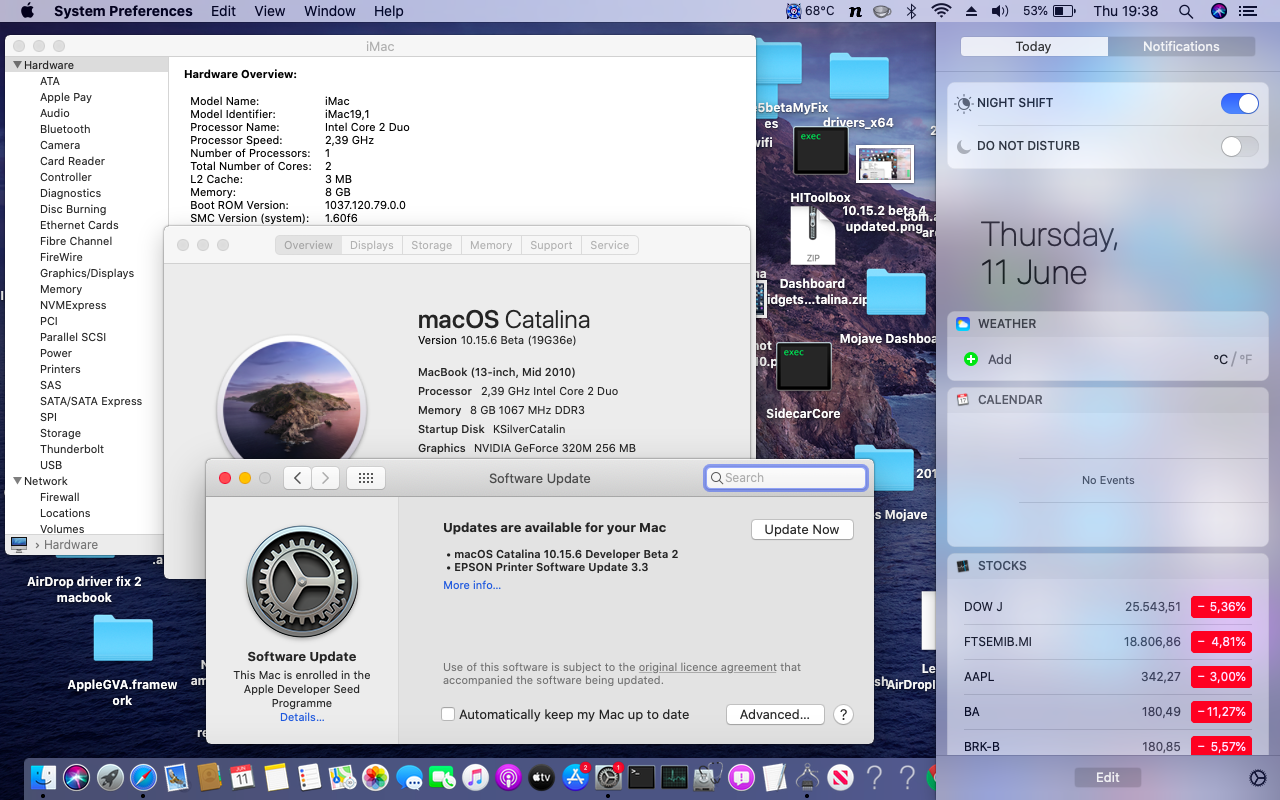Select Thunderbolt in the Hardware list
Image resolution: width=1280 pixels, height=800 pixels.
[x=72, y=449]
